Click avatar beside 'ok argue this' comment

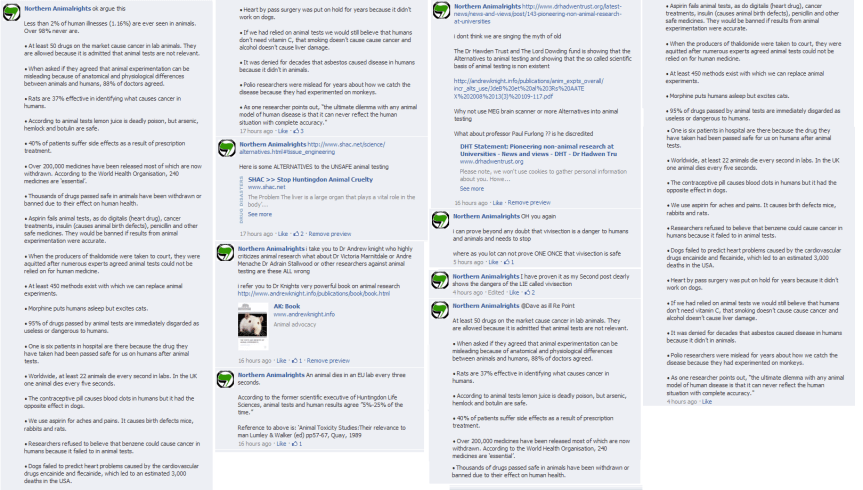[12, 13]
